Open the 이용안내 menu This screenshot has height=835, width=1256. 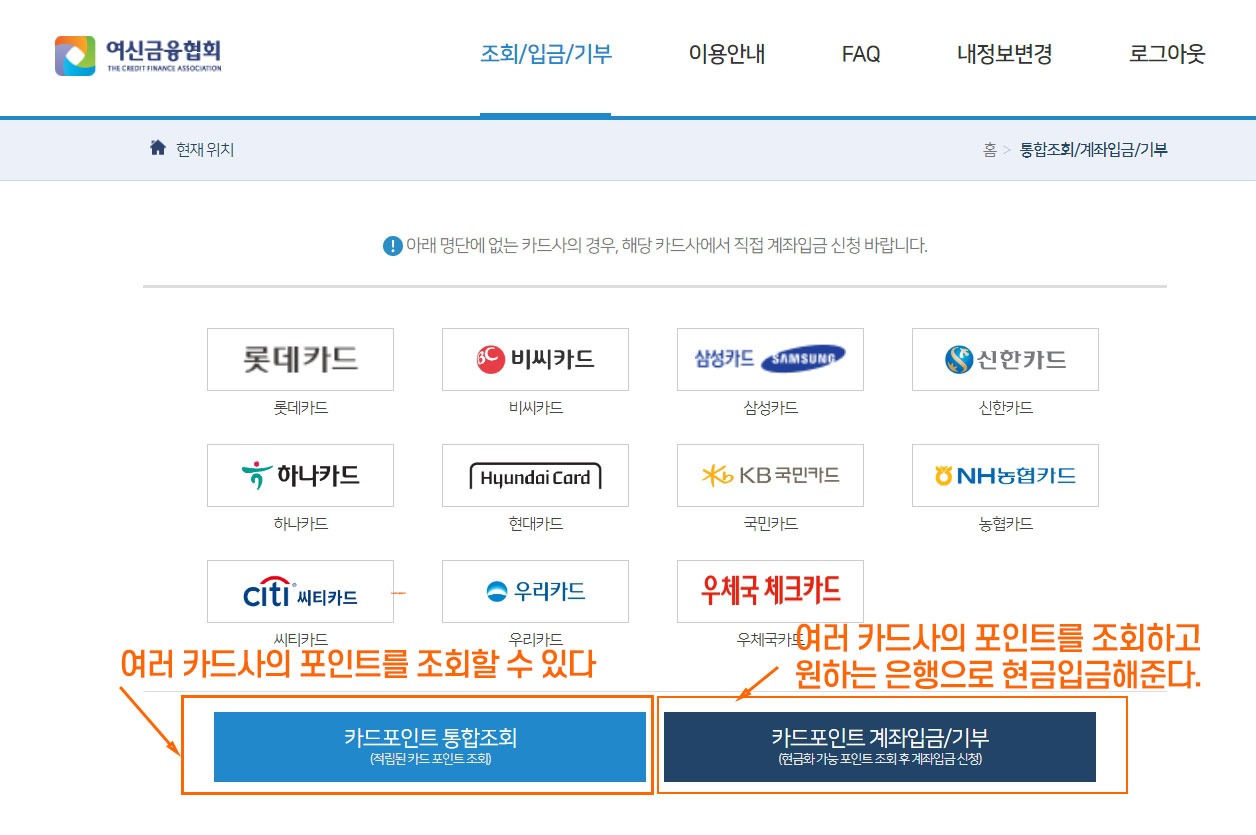pyautogui.click(x=727, y=54)
